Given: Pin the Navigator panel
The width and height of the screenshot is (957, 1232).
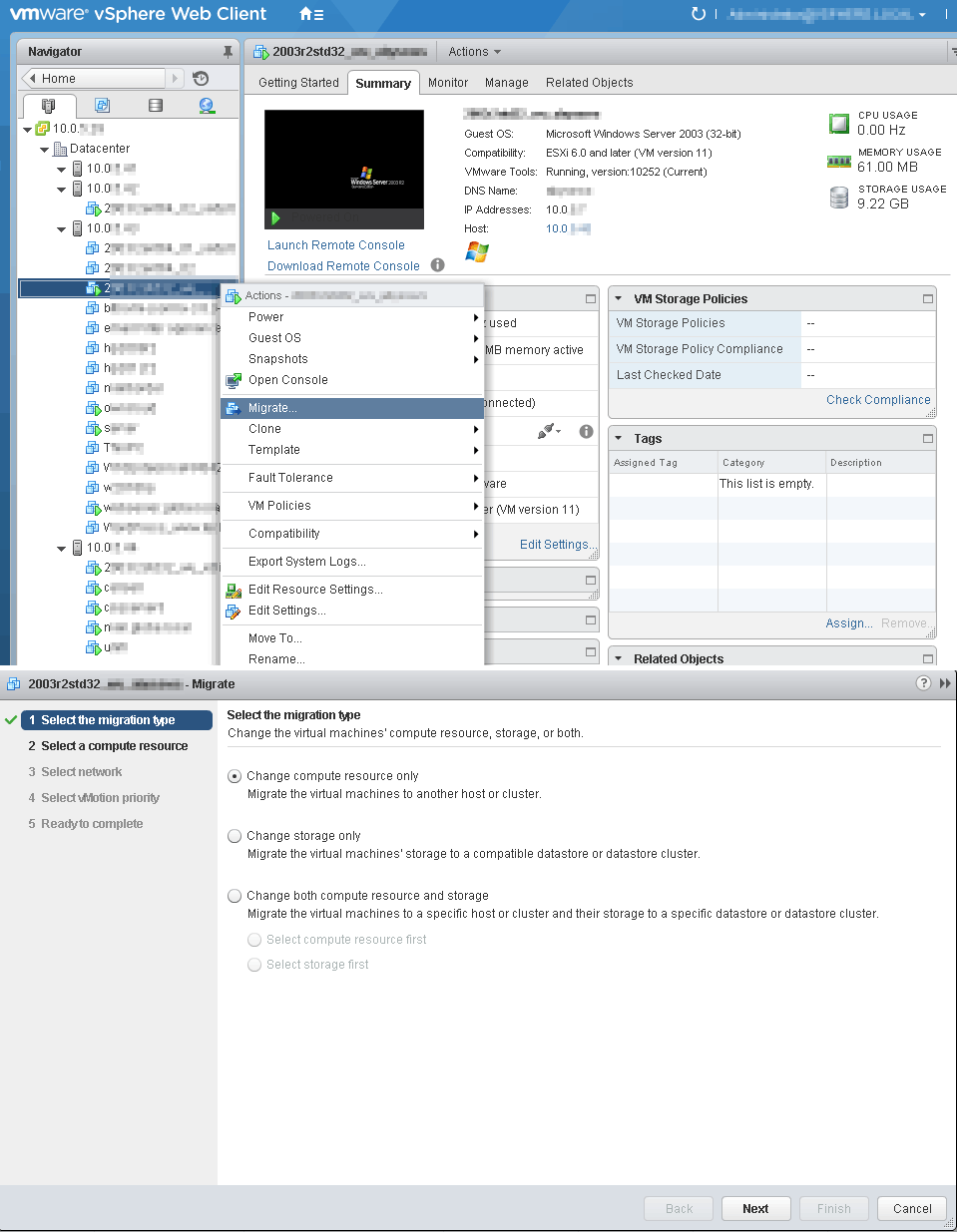Looking at the screenshot, I should click(x=228, y=51).
